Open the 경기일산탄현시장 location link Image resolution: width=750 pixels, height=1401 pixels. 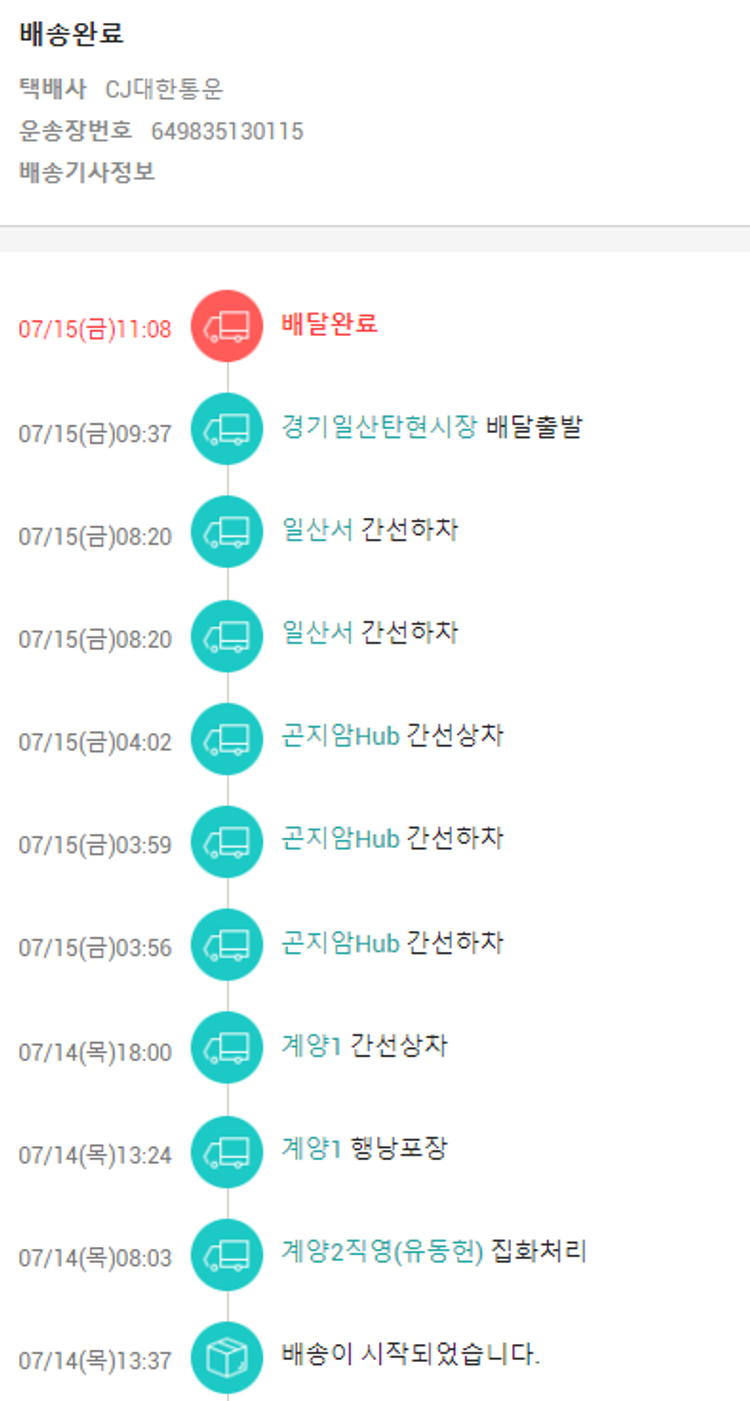pos(379,427)
